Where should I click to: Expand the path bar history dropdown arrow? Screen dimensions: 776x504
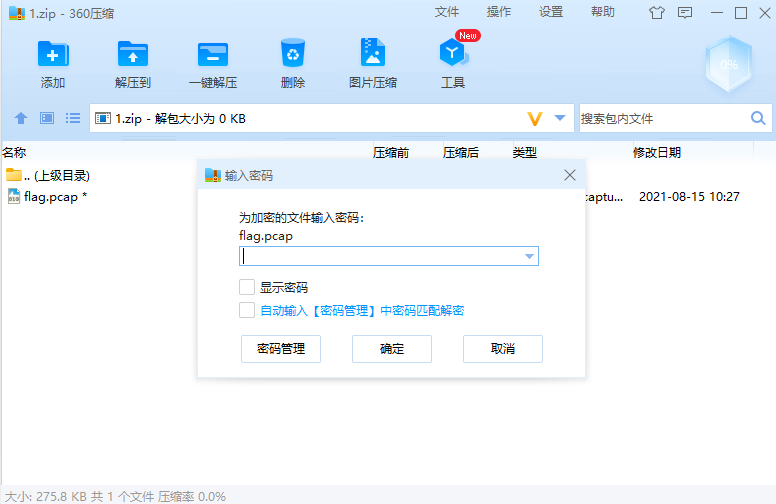(x=560, y=118)
